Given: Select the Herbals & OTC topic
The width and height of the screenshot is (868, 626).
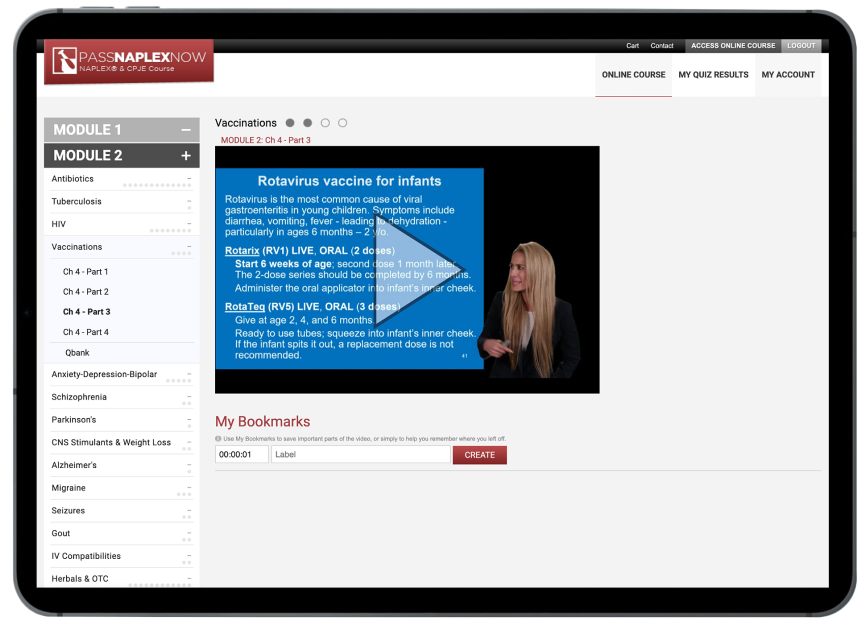Looking at the screenshot, I should click(79, 578).
